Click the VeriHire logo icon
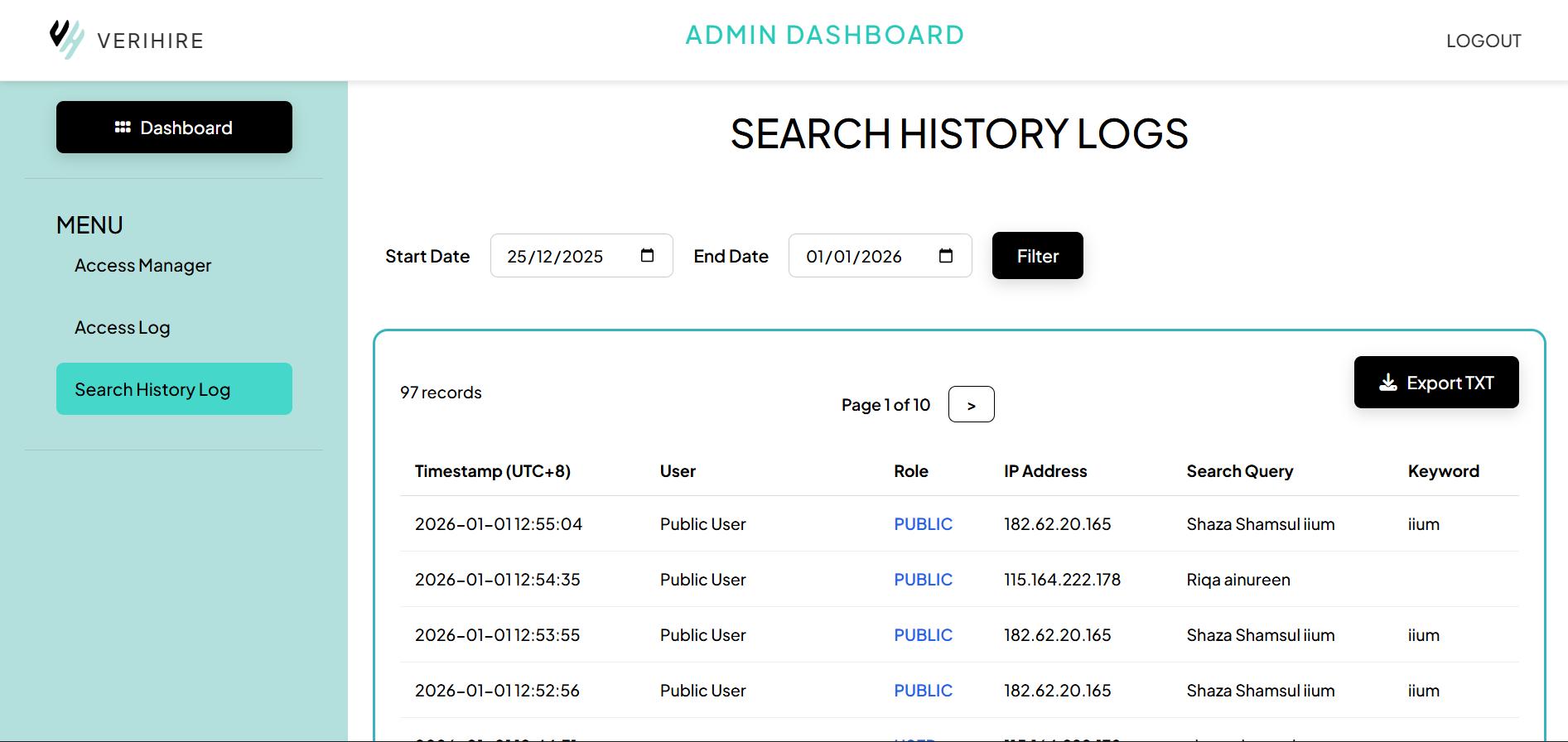This screenshot has height=742, width=1568. (66, 39)
